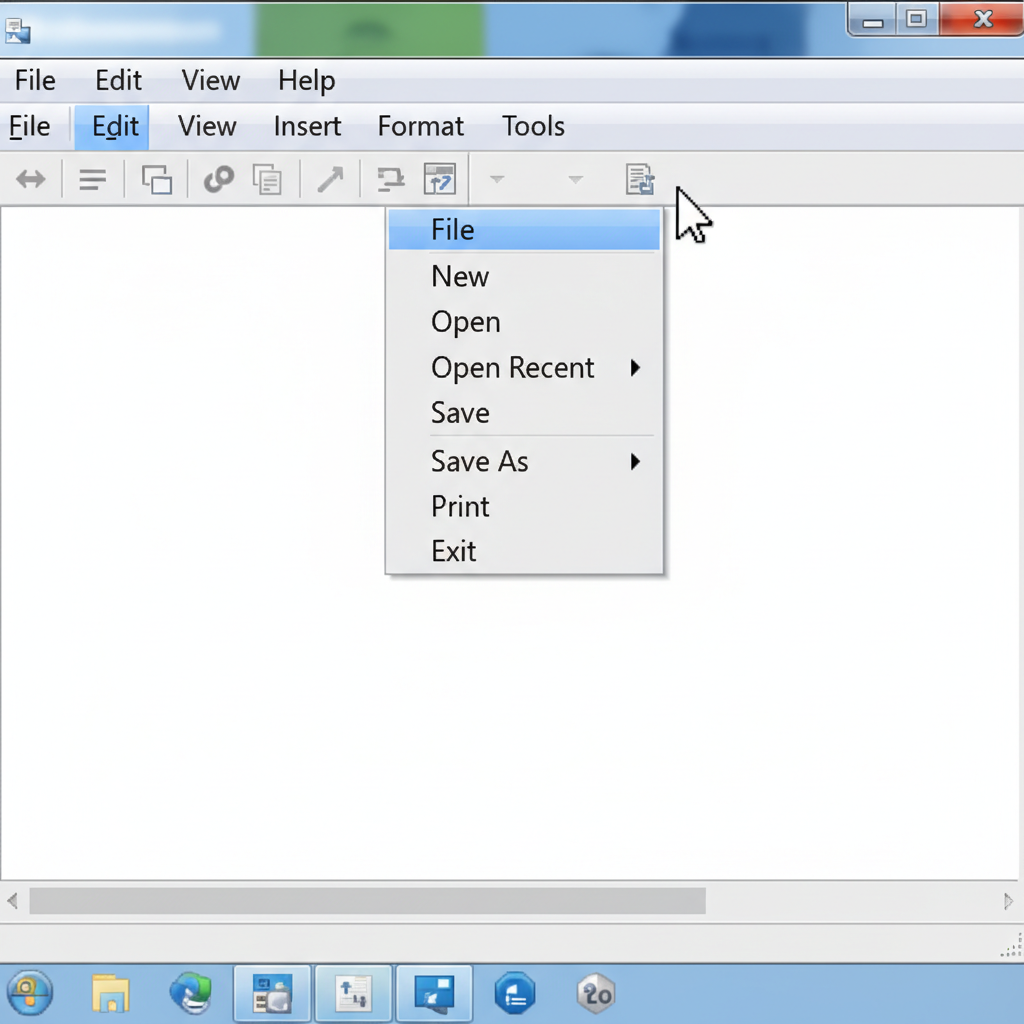1024x1024 pixels.
Task: Expand the Save As submenu arrow
Action: pos(635,462)
